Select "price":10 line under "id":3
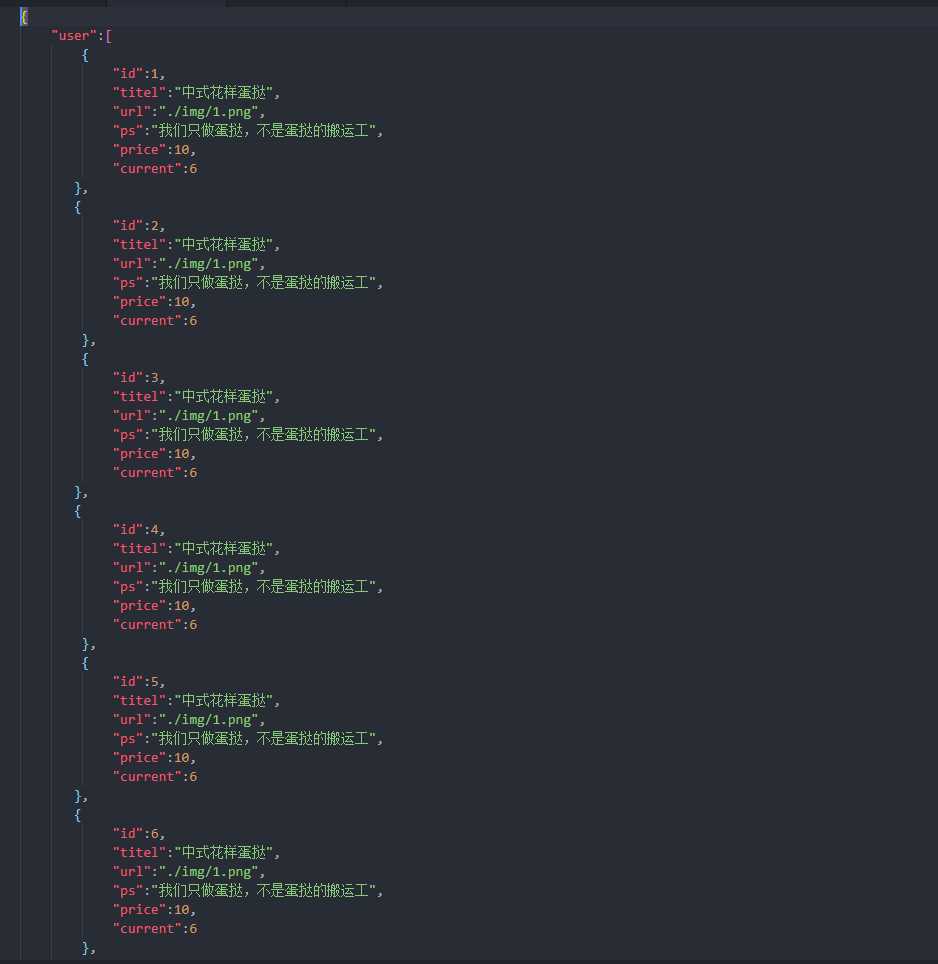This screenshot has height=964, width=938. tap(154, 454)
